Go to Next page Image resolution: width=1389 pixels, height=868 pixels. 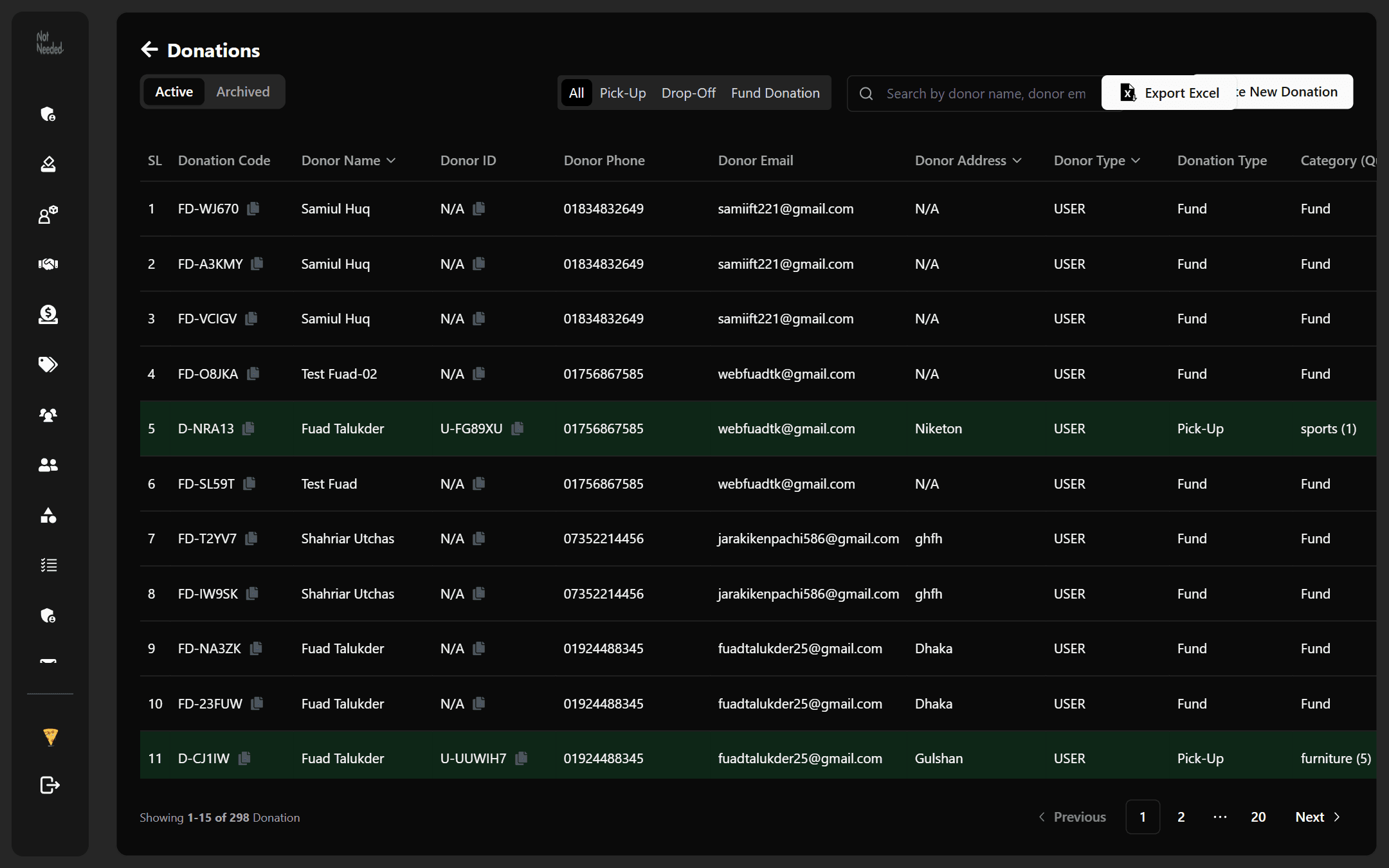pos(1318,817)
